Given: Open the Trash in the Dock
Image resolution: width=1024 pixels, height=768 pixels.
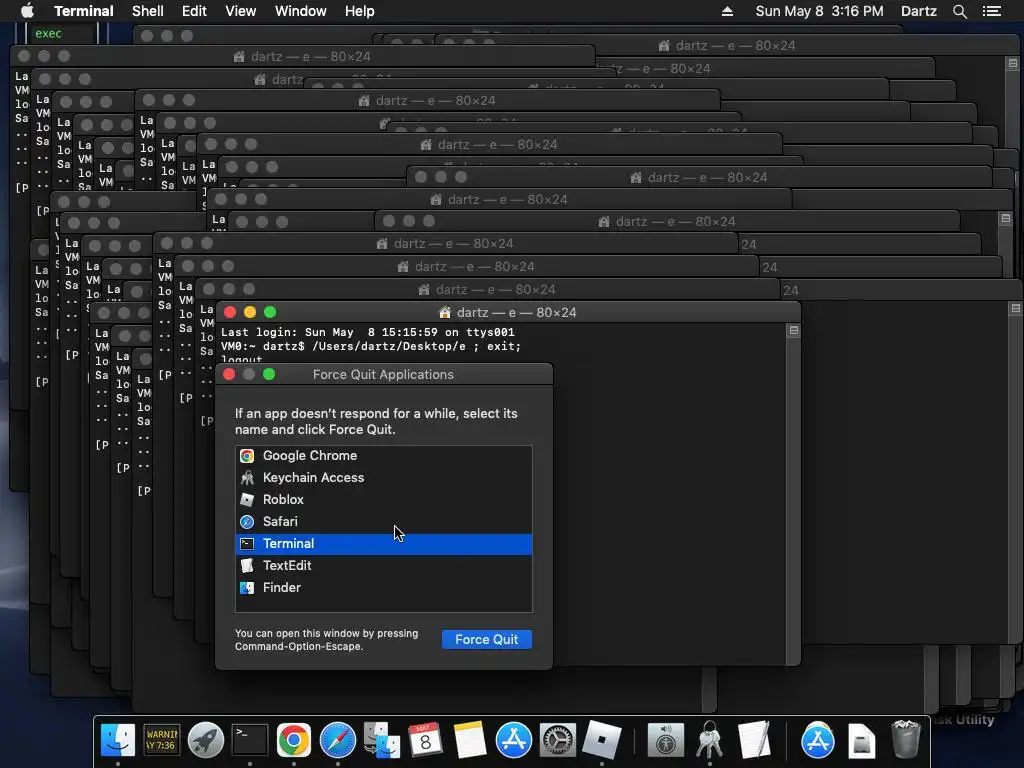Looking at the screenshot, I should [x=906, y=739].
